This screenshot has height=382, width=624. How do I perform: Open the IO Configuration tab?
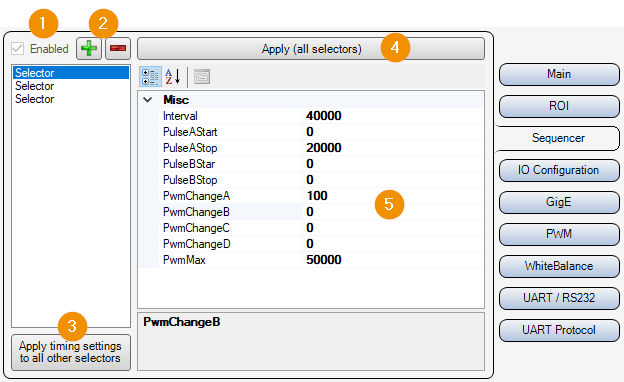[x=559, y=170]
